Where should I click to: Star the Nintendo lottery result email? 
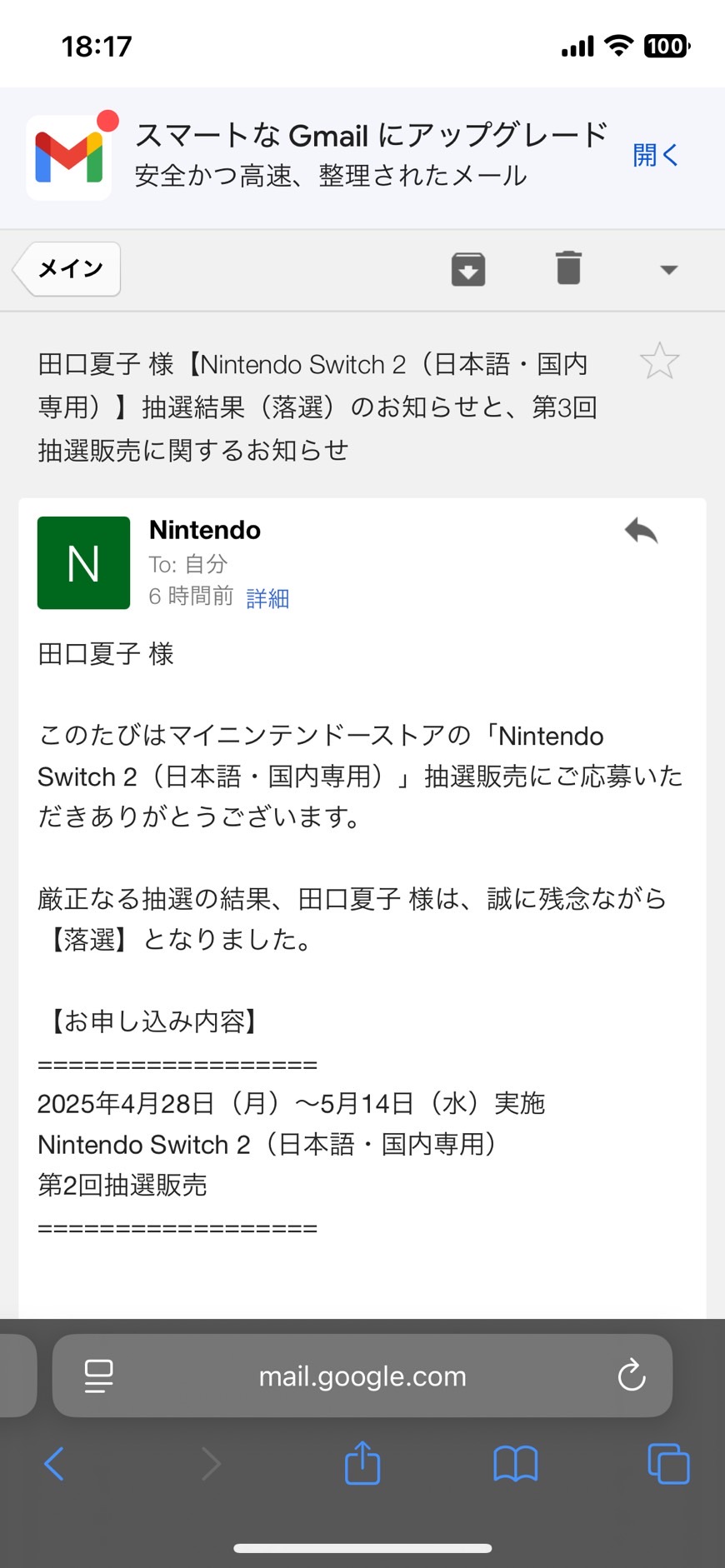[659, 361]
